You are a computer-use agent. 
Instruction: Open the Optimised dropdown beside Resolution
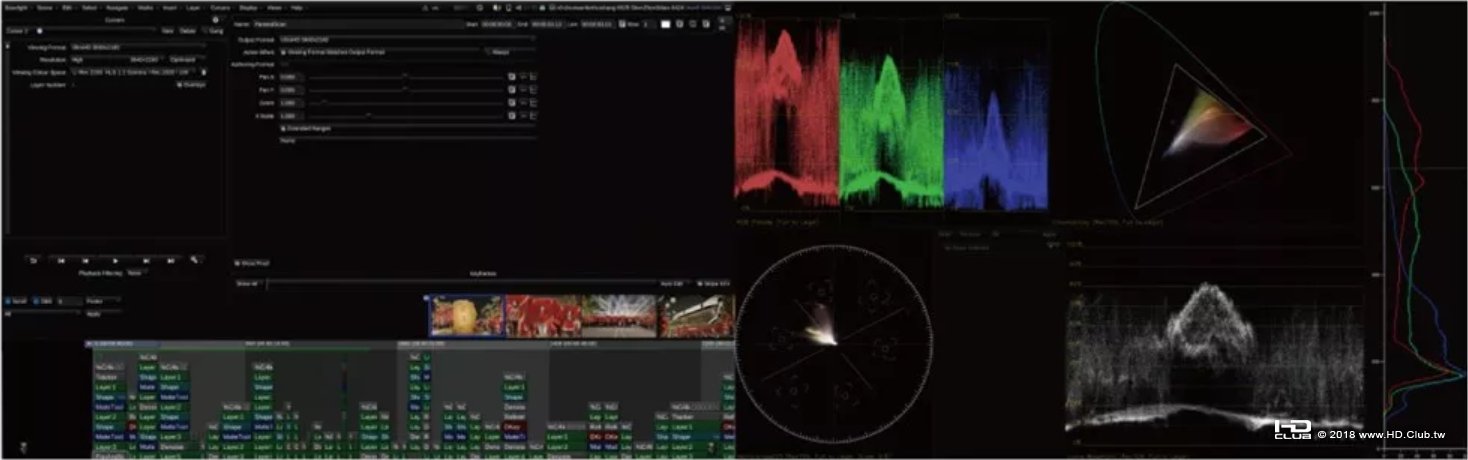185,60
